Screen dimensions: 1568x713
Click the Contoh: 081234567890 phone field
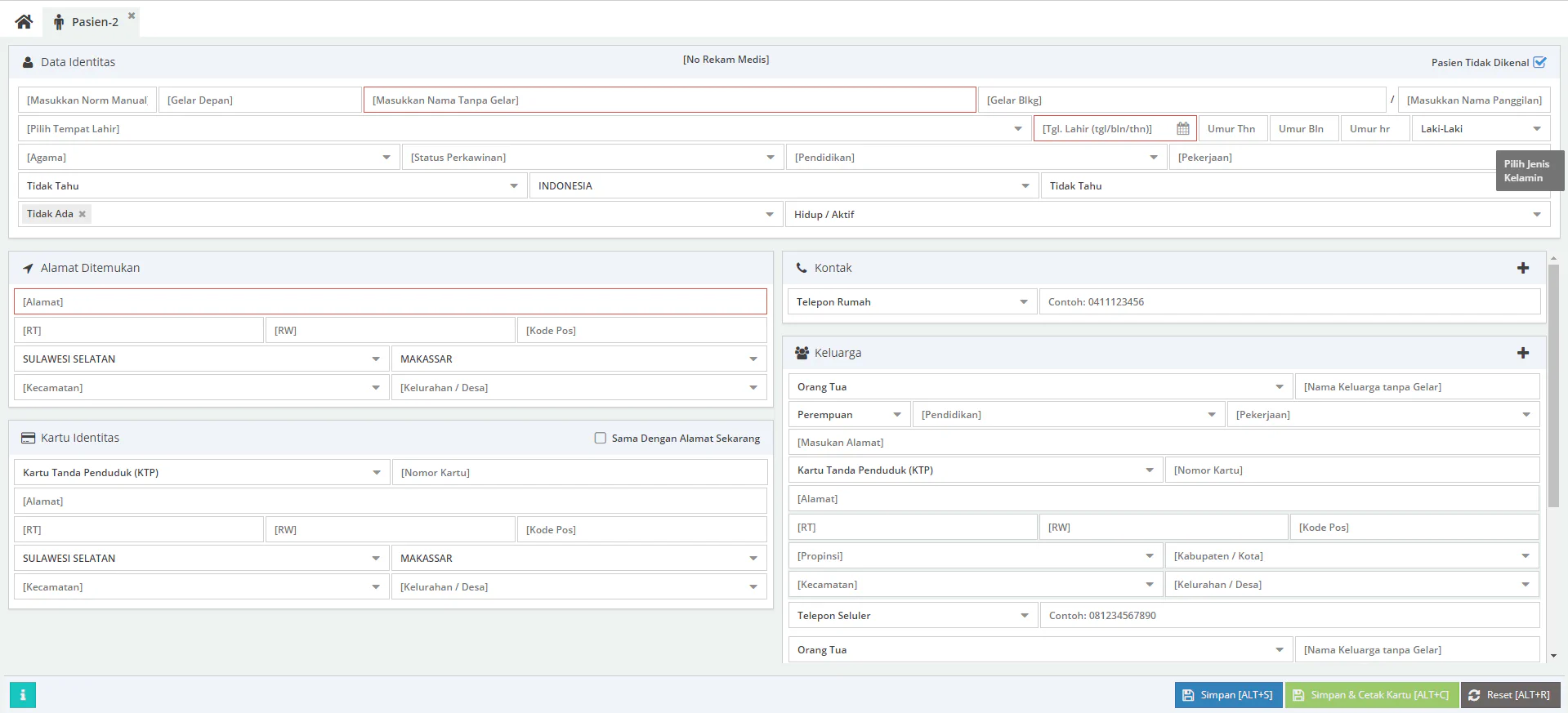(x=1290, y=615)
